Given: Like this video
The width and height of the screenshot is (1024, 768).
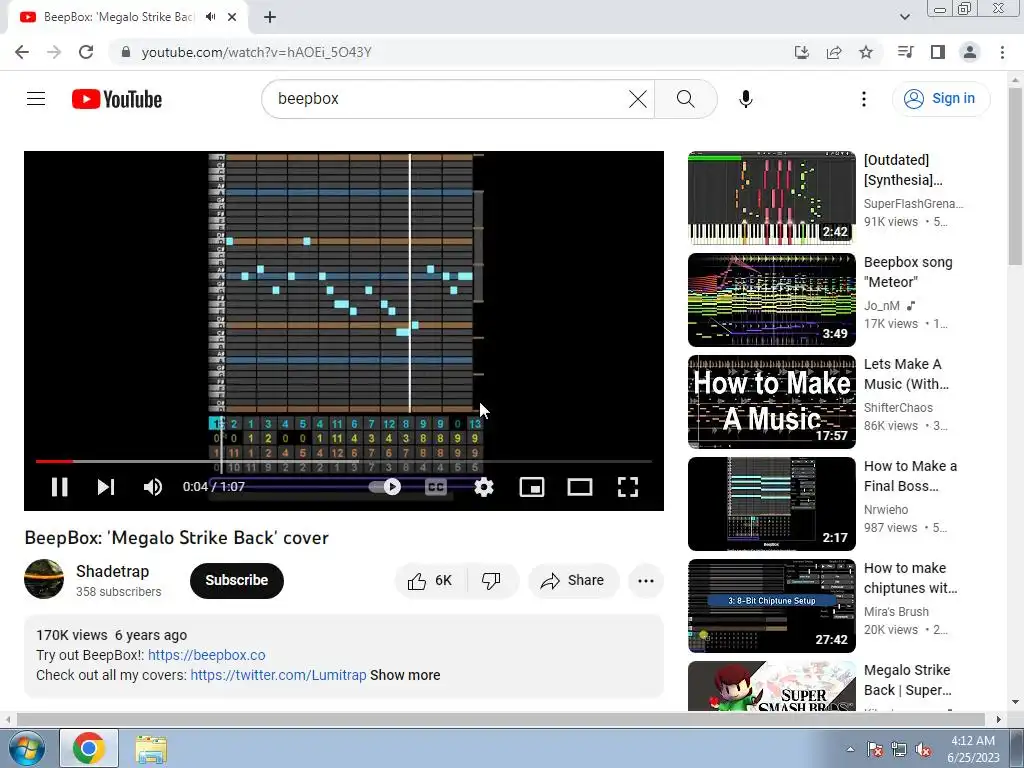Looking at the screenshot, I should coord(430,581).
